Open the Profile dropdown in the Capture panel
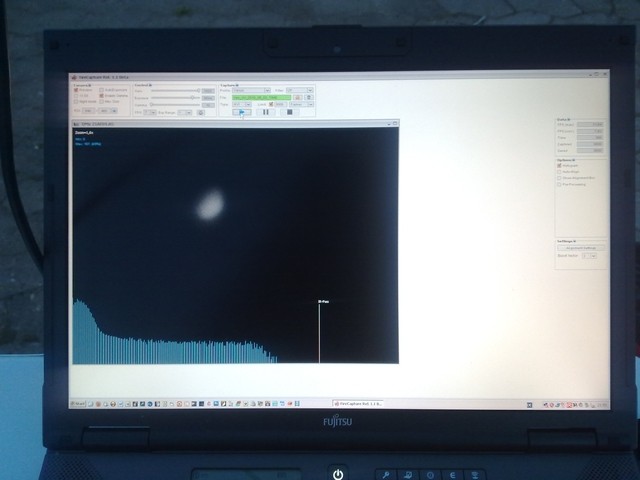The image size is (640, 480). pyautogui.click(x=251, y=90)
